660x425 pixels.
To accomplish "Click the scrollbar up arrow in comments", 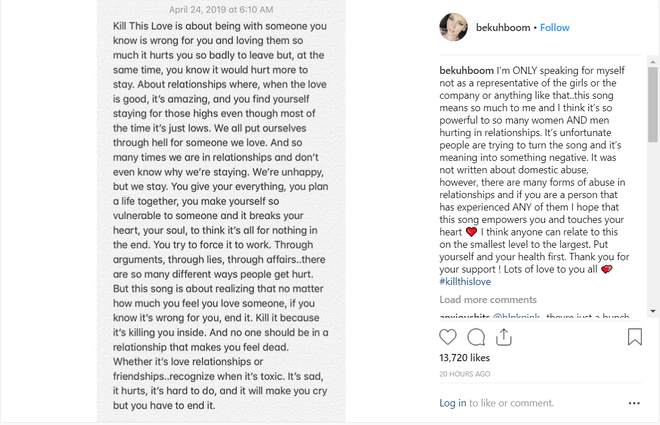I will click(x=653, y=62).
